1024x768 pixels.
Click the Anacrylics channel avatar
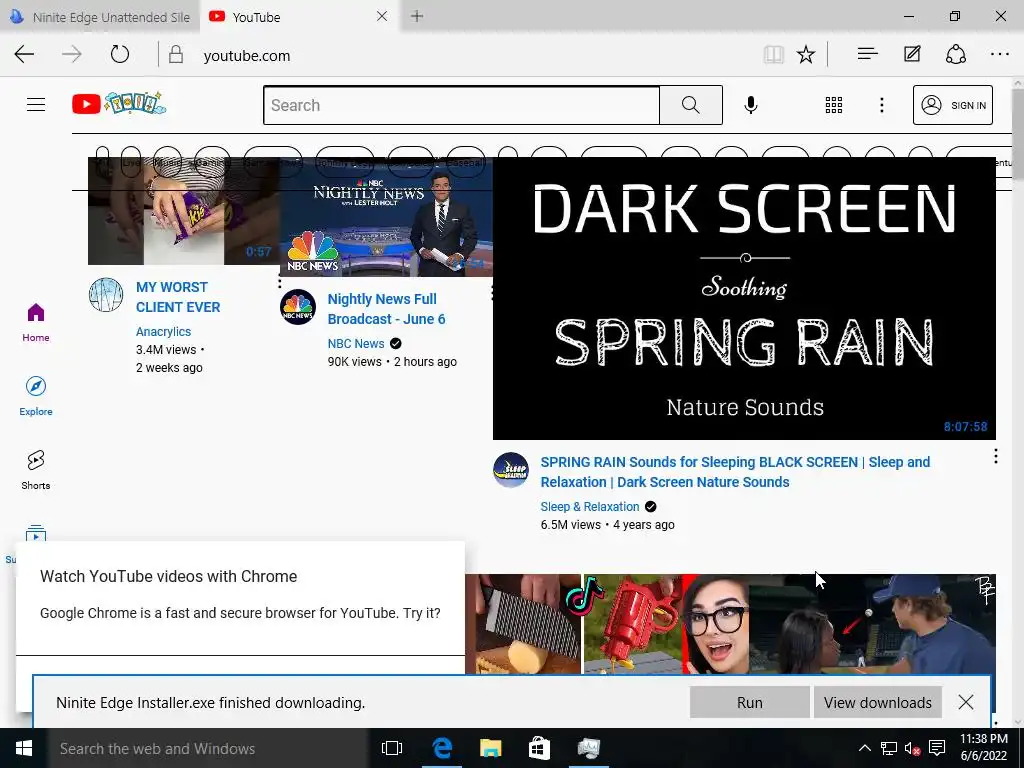point(106,295)
